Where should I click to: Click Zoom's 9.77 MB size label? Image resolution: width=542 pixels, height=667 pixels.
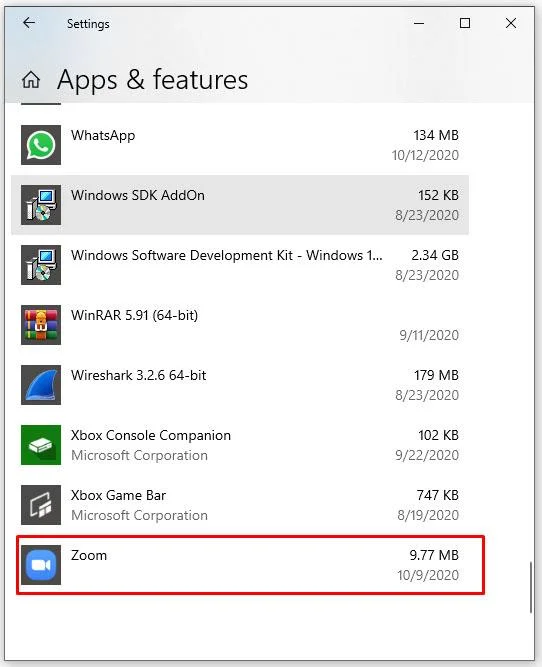434,555
